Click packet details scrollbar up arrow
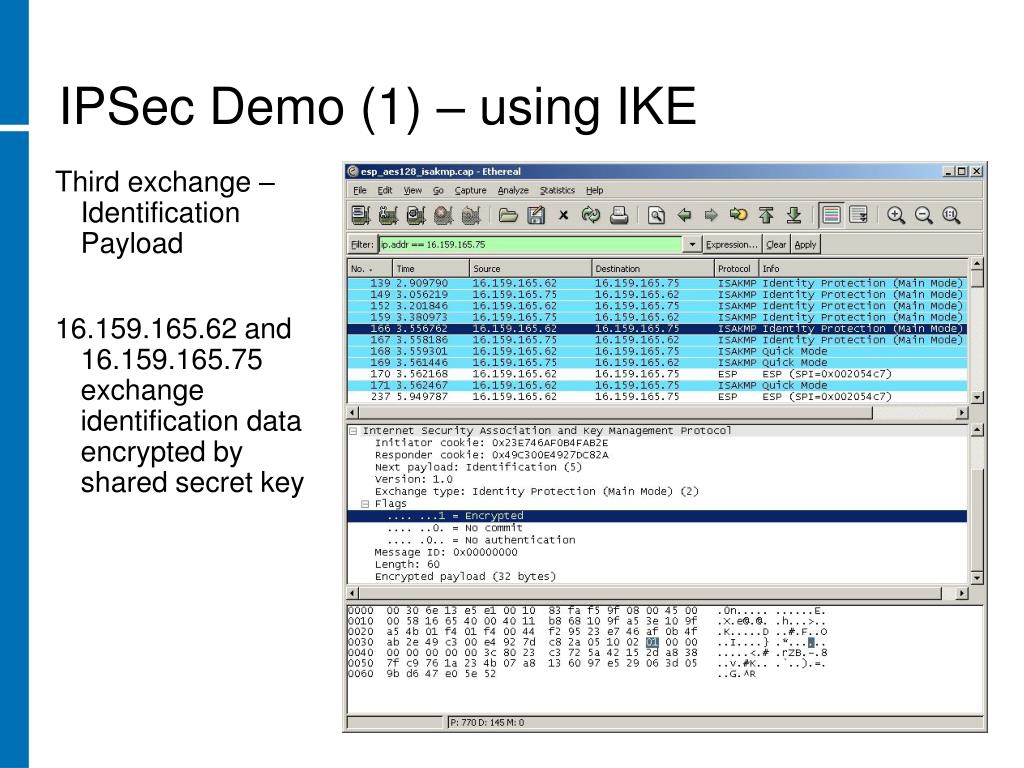 (x=977, y=430)
